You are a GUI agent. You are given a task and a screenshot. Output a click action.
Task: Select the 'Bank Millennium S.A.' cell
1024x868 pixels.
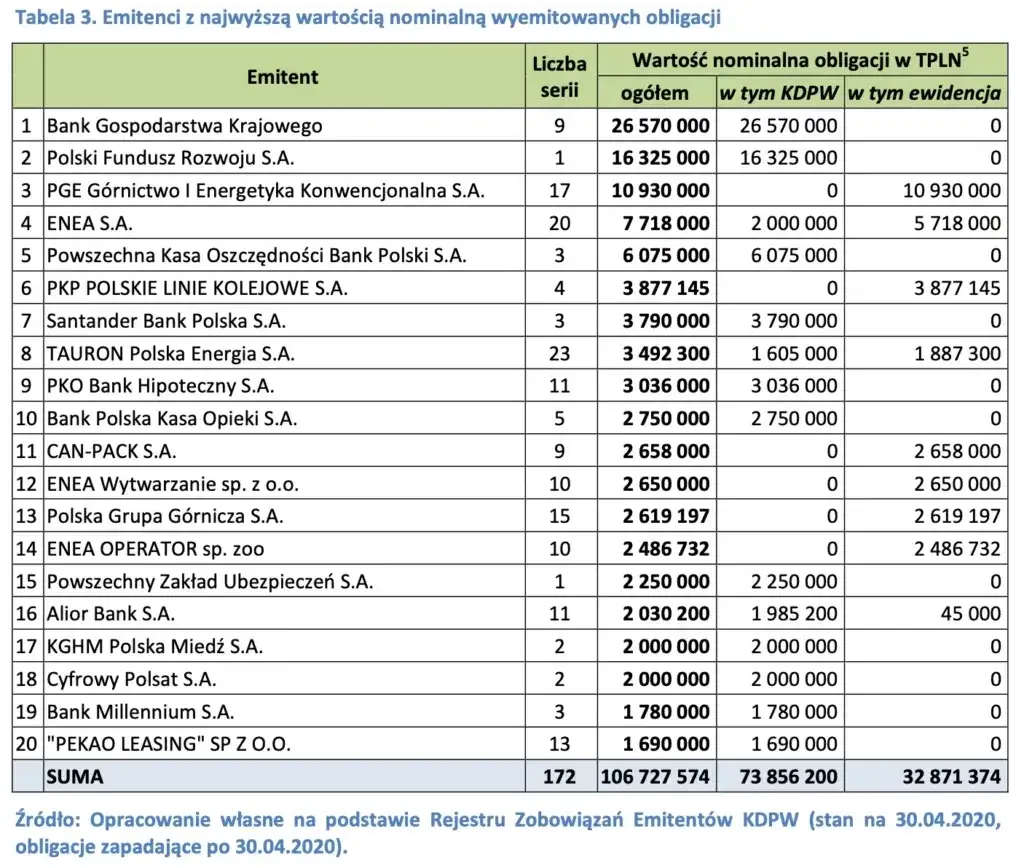(x=139, y=711)
